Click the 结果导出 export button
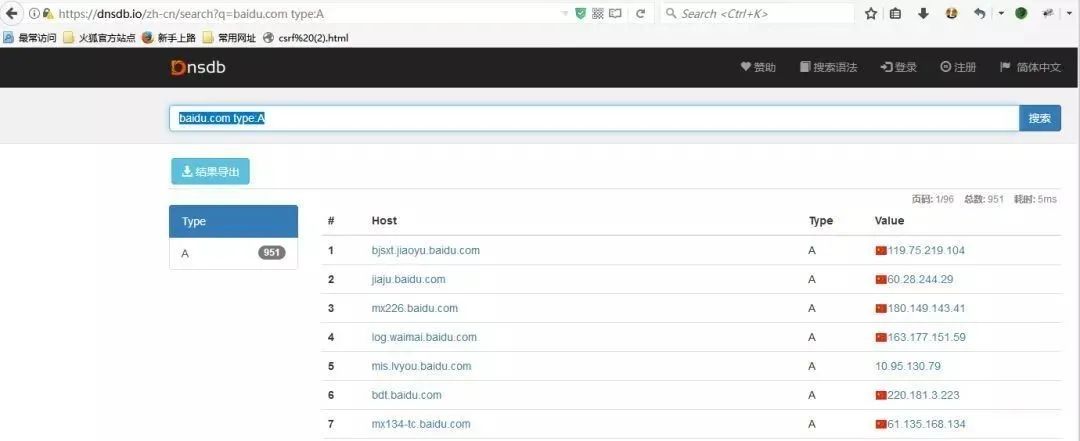 (210, 172)
